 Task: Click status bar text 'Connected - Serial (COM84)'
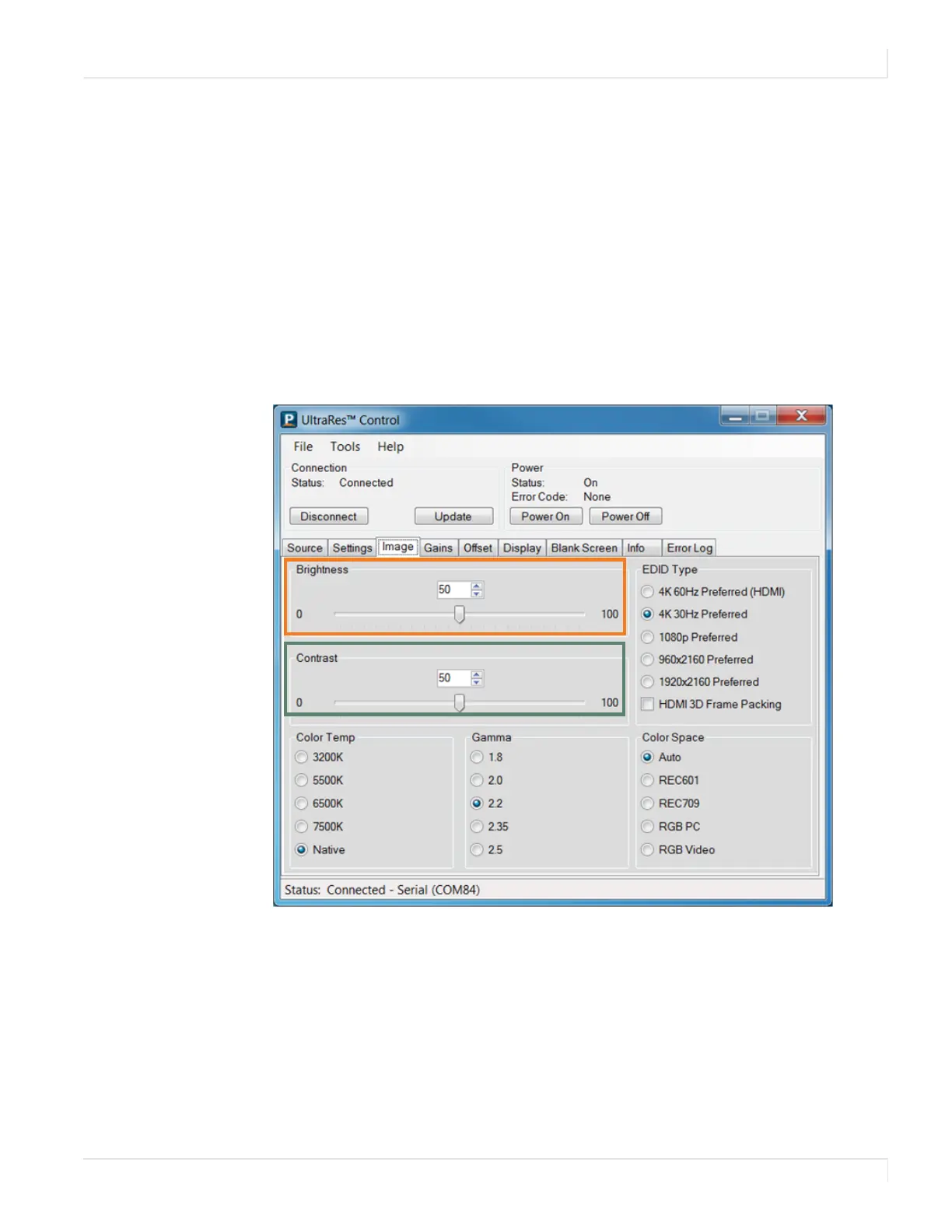[x=403, y=890]
